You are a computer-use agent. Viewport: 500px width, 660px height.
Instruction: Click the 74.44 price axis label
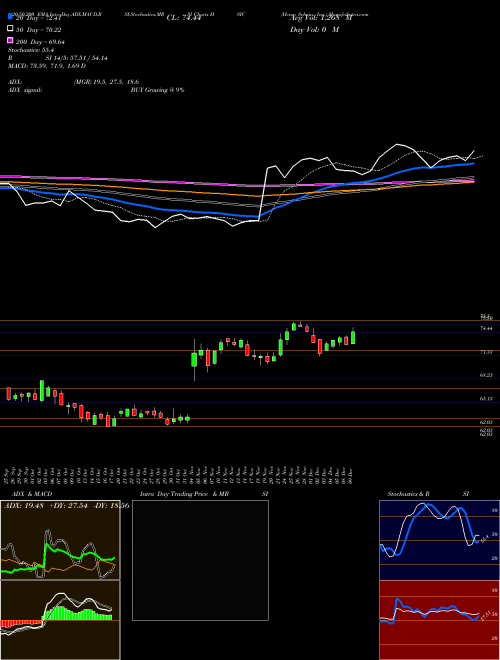click(x=486, y=328)
